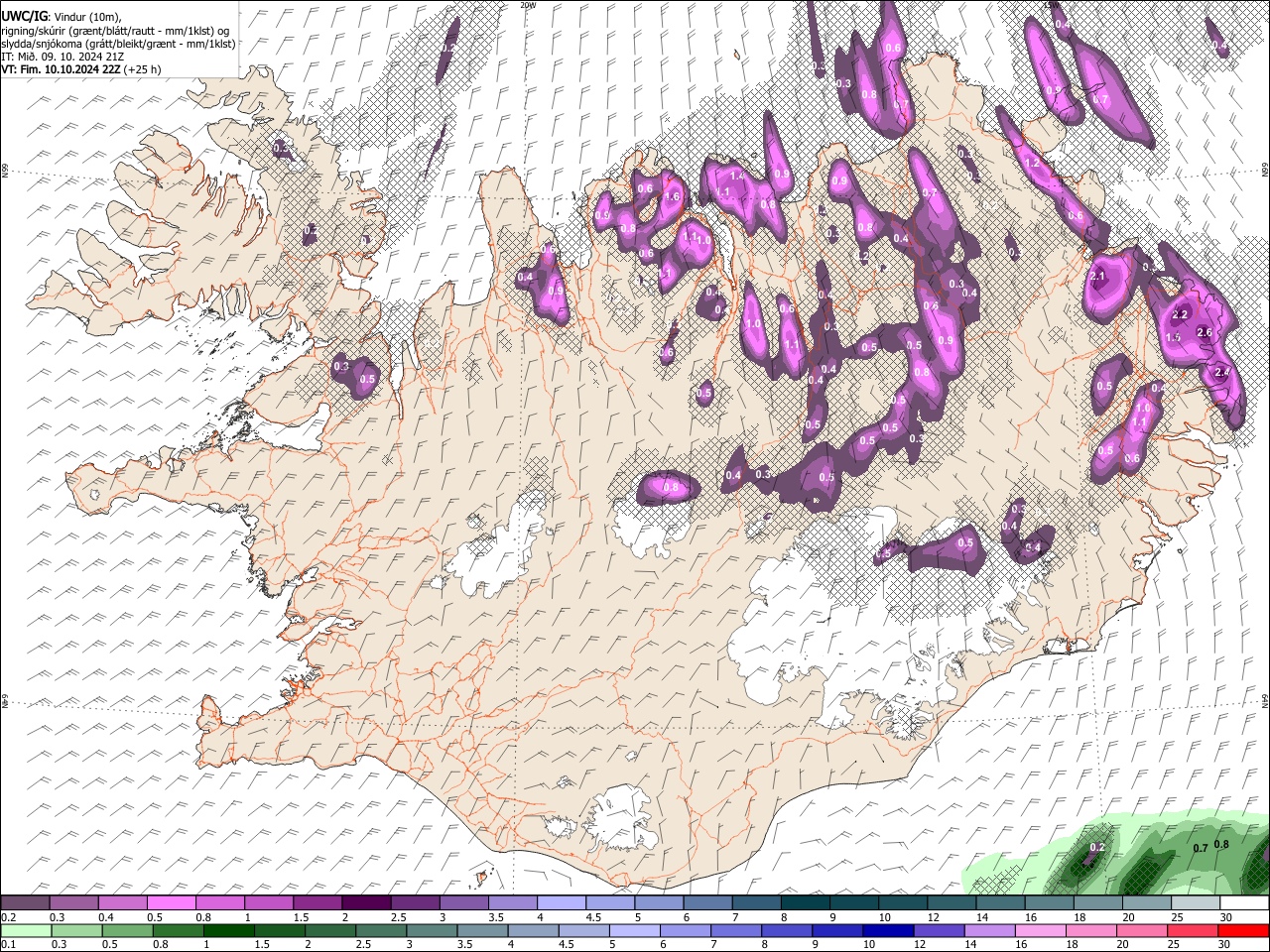Click the 2.2 precipitation value in the east
The width and height of the screenshot is (1270, 952).
1180,314
